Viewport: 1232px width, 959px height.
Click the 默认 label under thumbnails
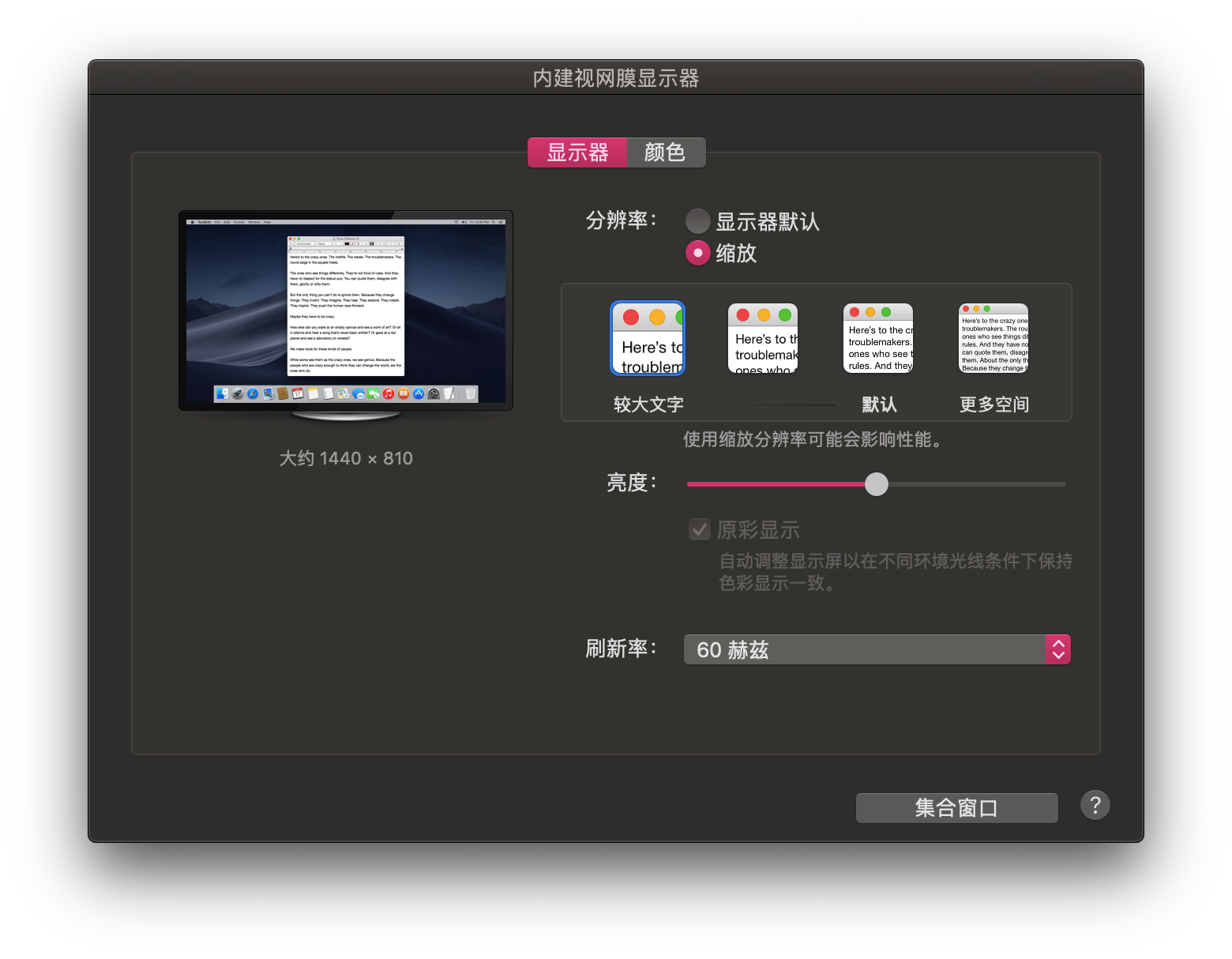click(879, 404)
